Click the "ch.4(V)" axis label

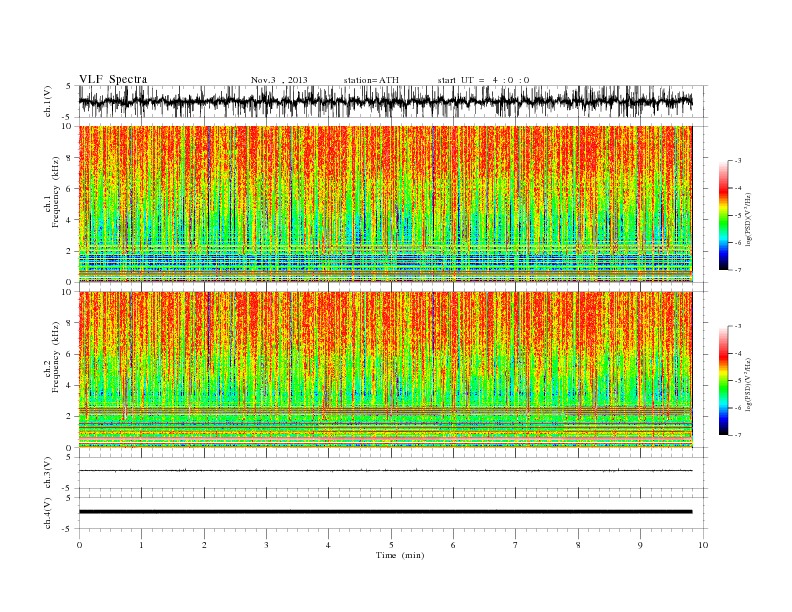click(x=48, y=513)
